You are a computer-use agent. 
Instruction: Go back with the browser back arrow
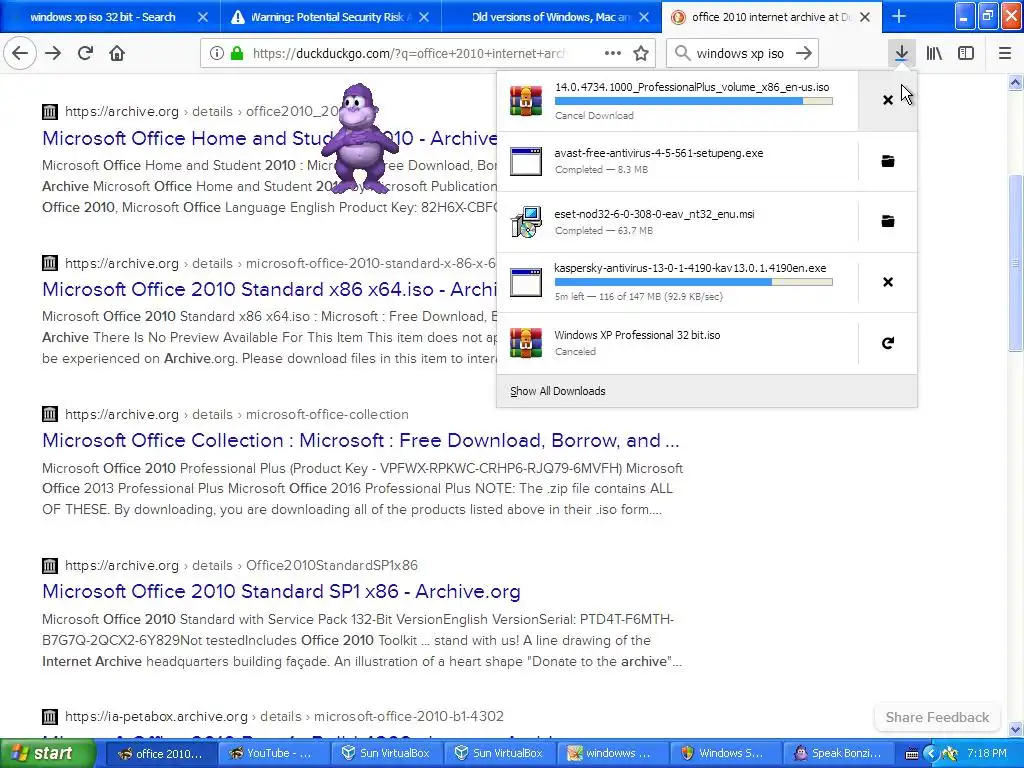point(20,54)
